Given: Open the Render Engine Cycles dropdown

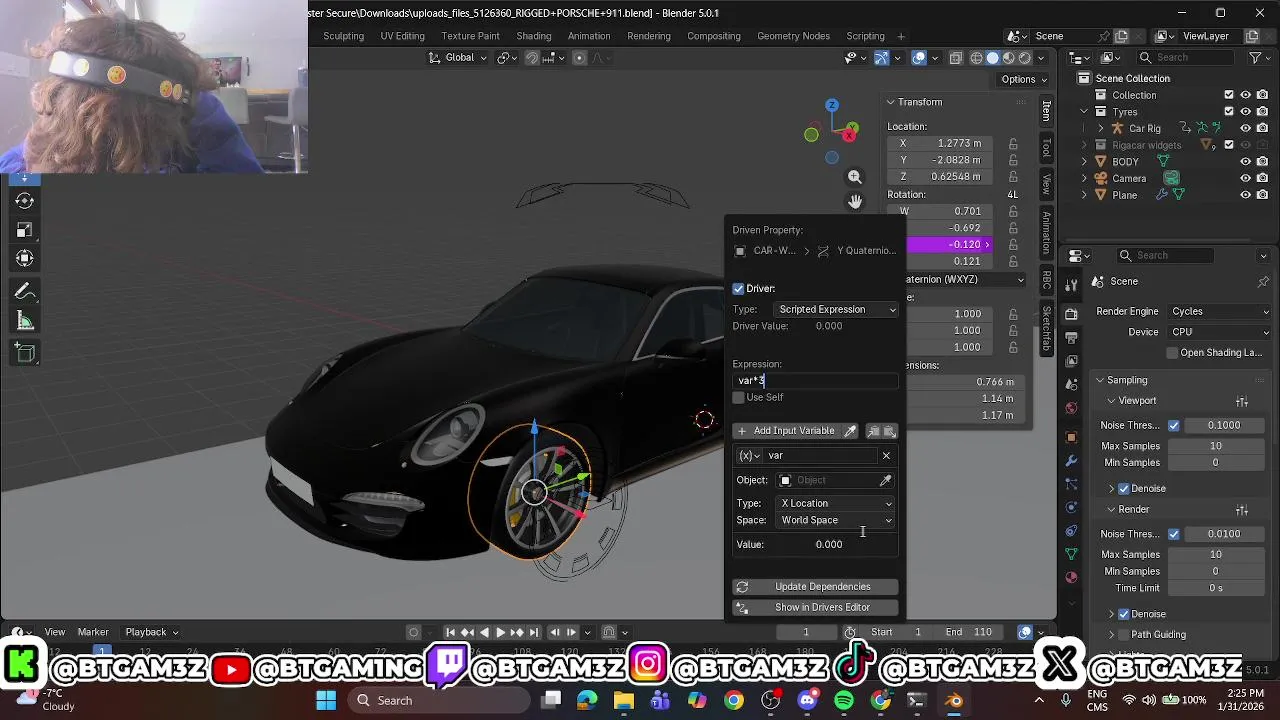Looking at the screenshot, I should coord(1220,312).
